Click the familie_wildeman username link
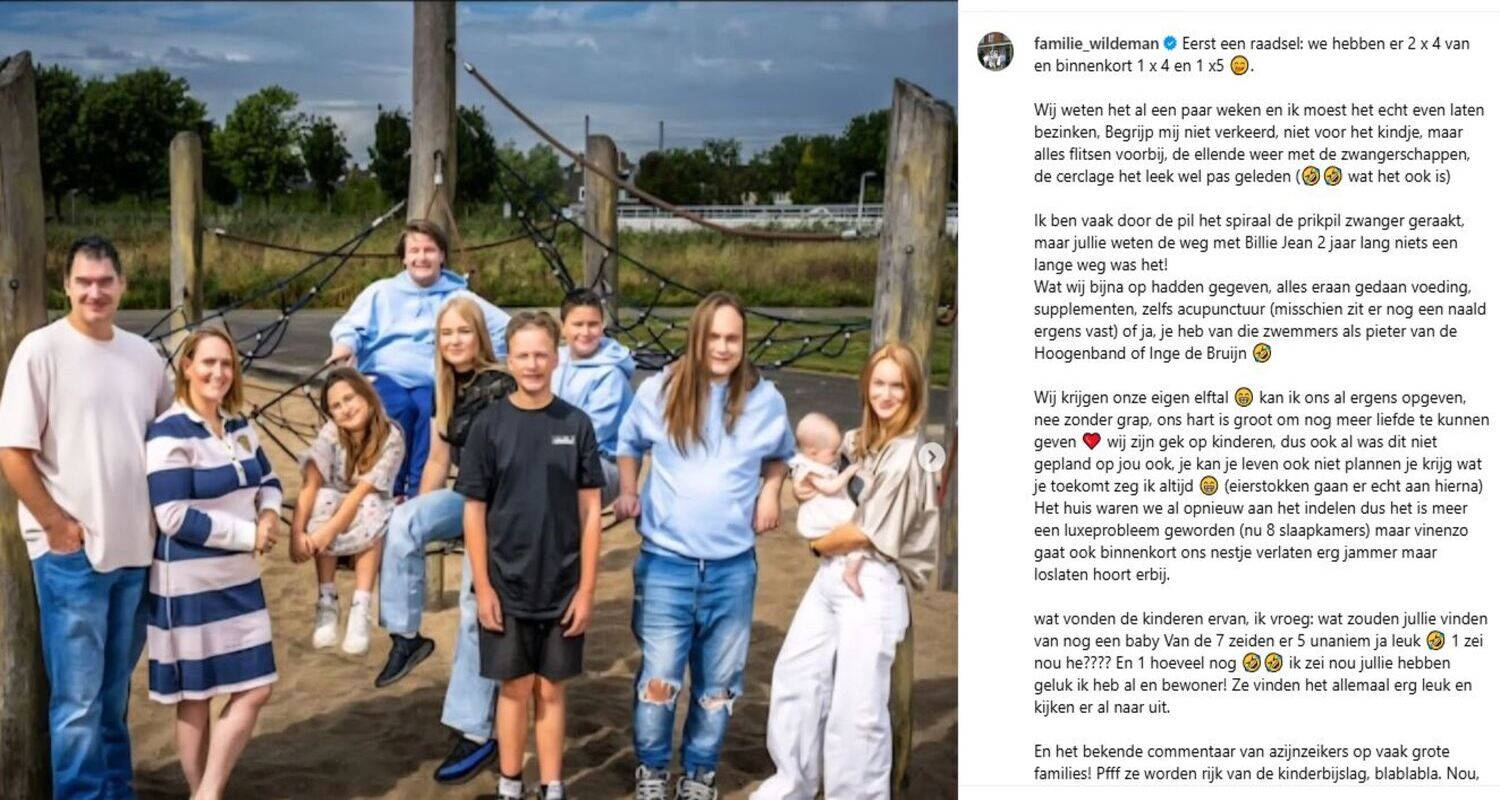Image resolution: width=1500 pixels, height=800 pixels. 1096,43
